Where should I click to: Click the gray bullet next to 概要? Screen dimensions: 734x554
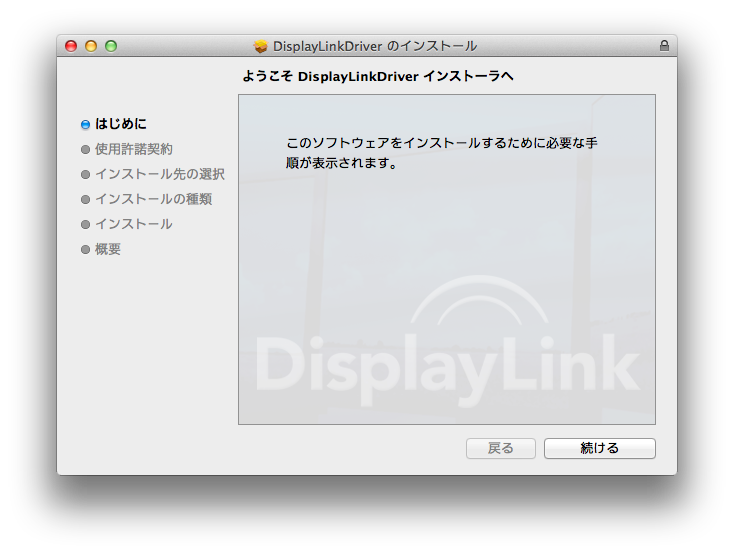tap(85, 250)
